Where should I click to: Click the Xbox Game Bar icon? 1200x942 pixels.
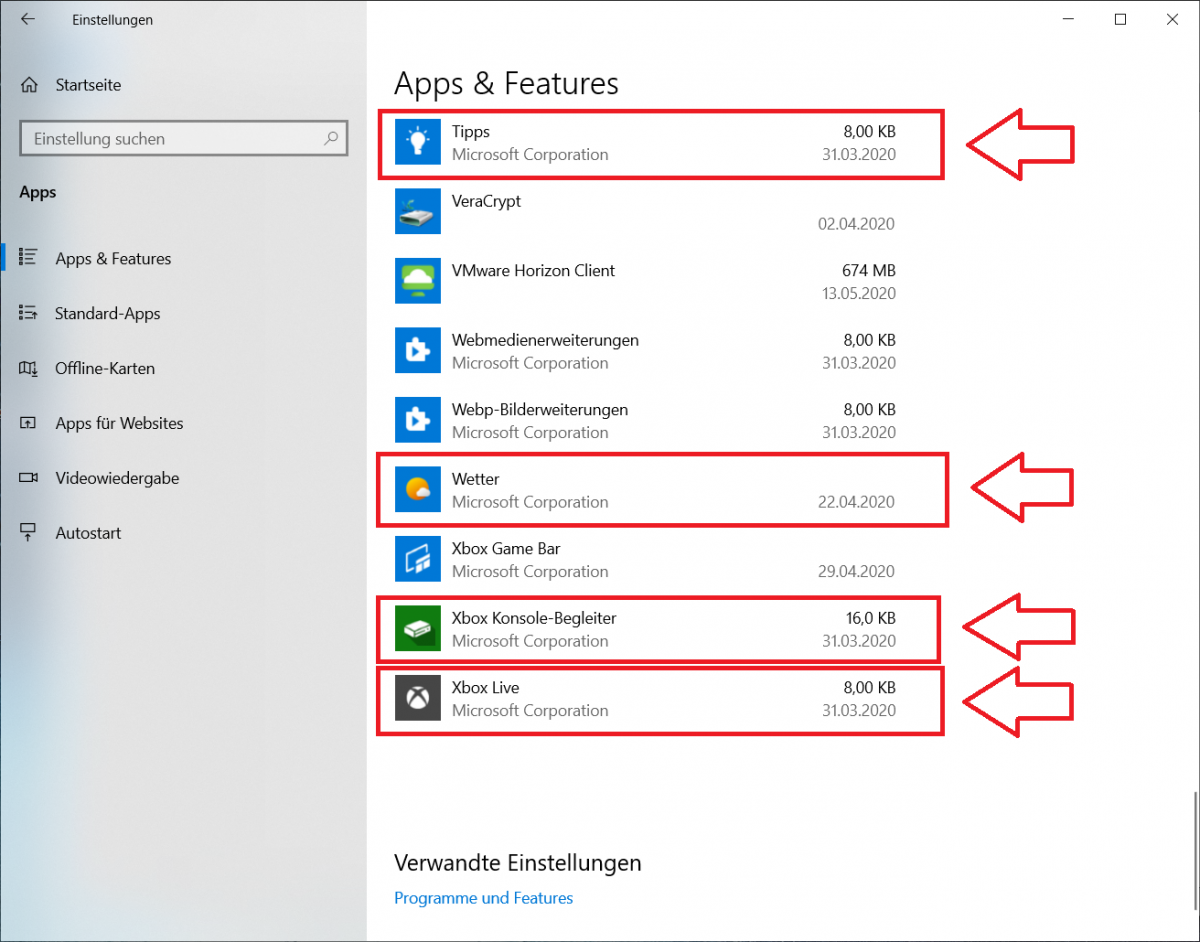coord(418,560)
